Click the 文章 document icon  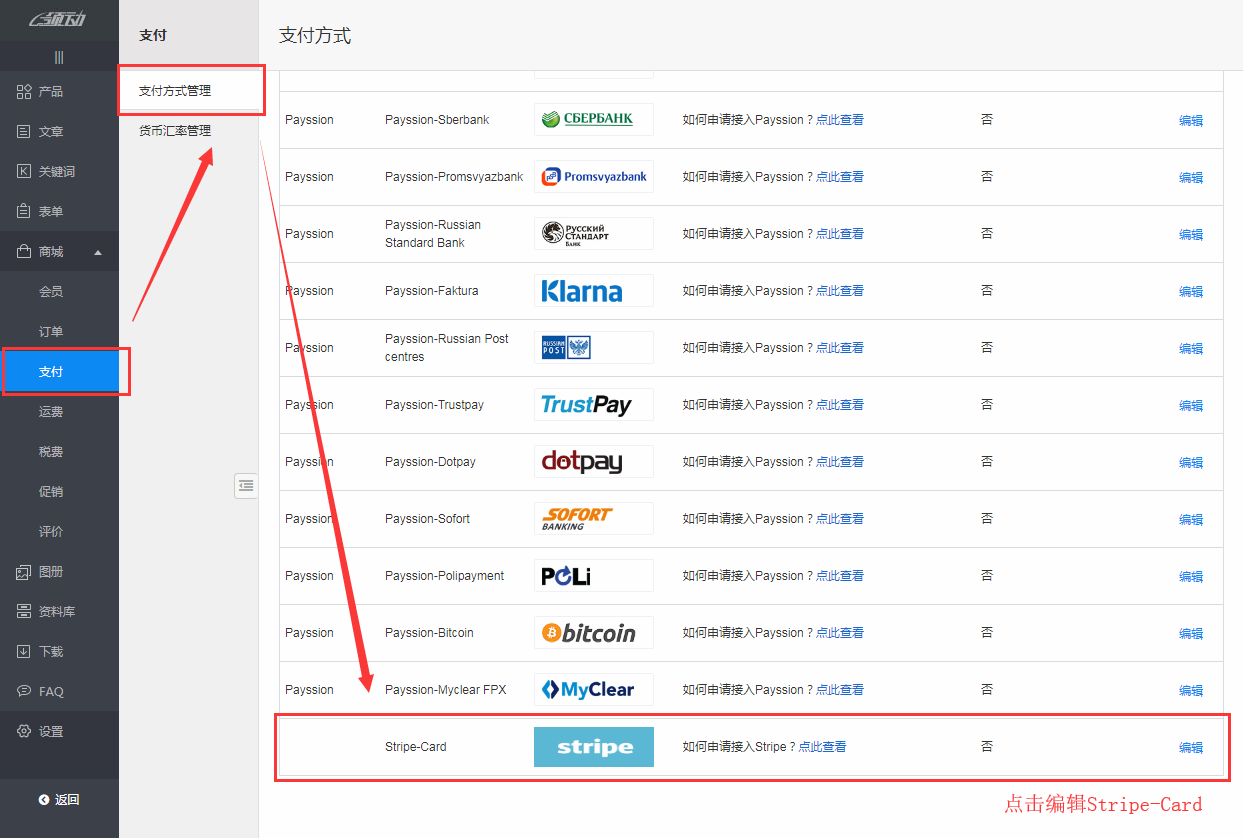click(24, 132)
